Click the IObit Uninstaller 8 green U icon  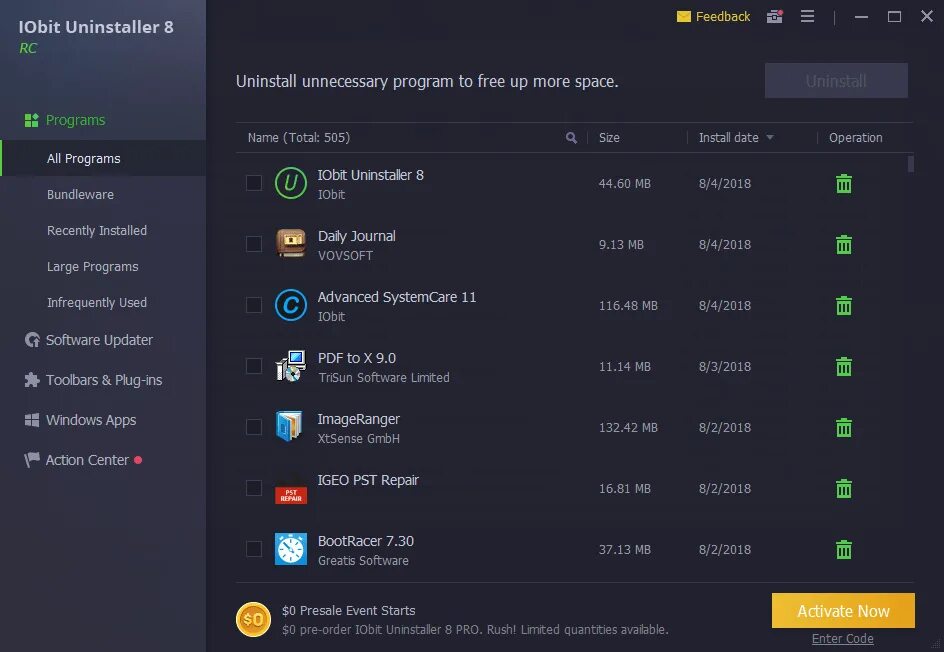tap(291, 183)
